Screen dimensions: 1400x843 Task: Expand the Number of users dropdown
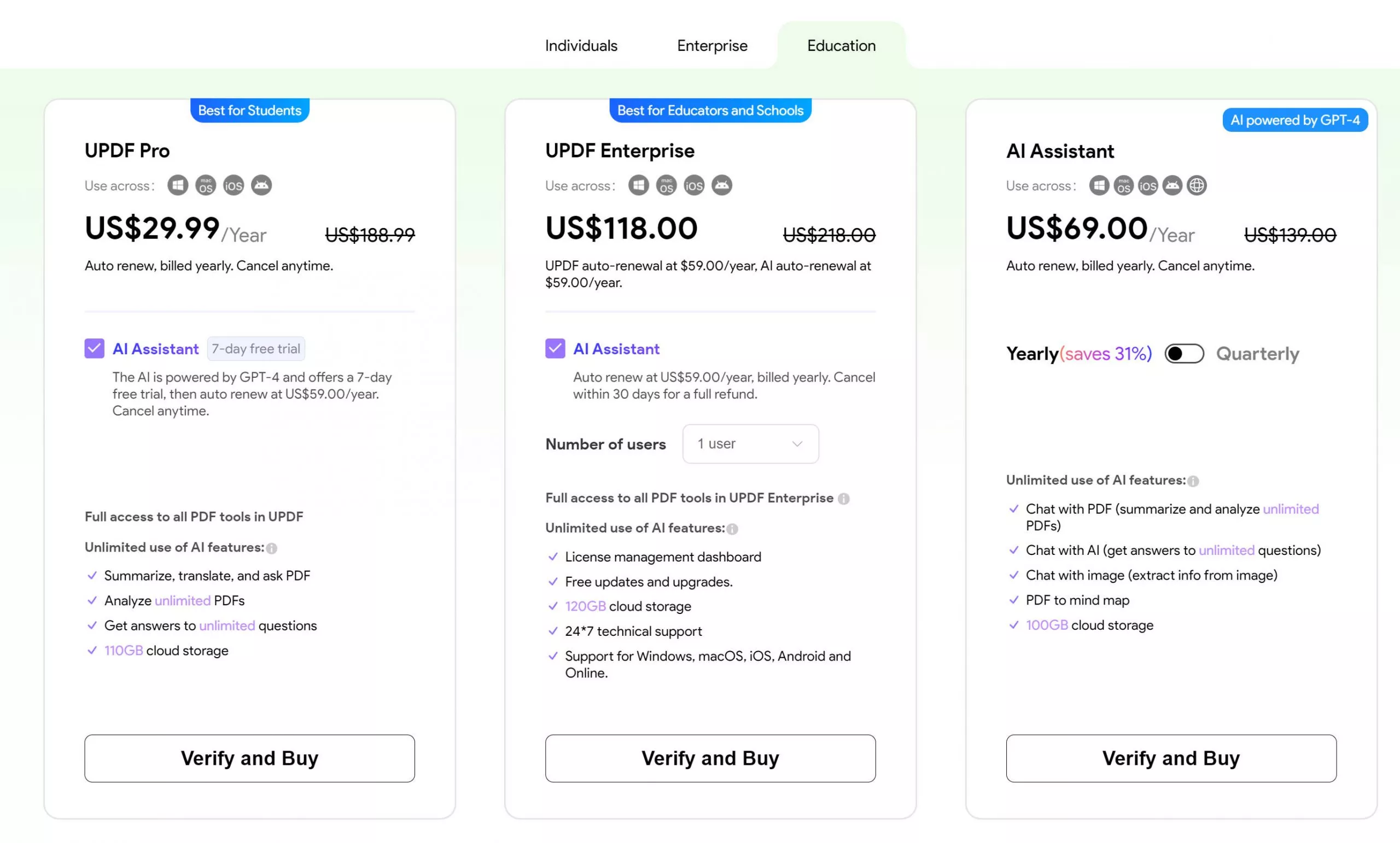(750, 444)
